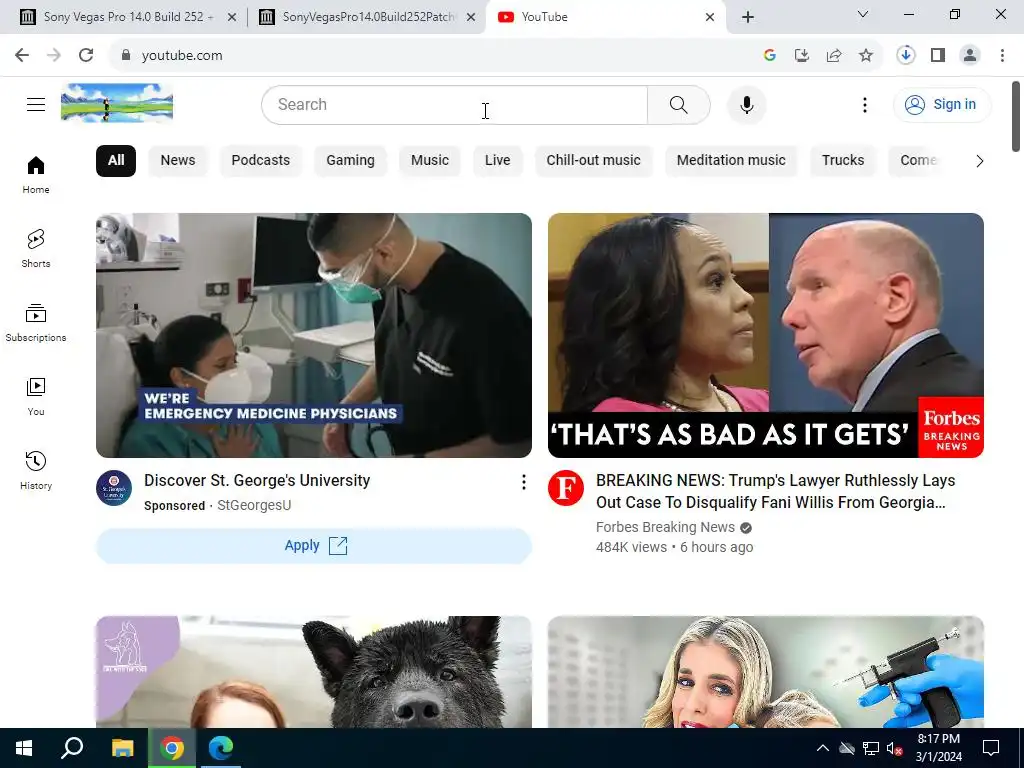Open the muted volume tray icon
This screenshot has height=768, width=1024.
(895, 748)
